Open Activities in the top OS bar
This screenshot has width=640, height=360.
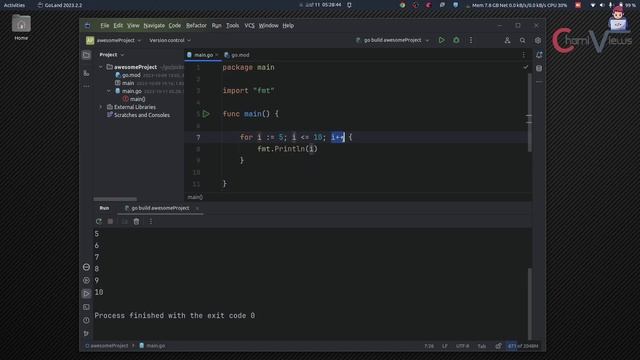point(14,5)
